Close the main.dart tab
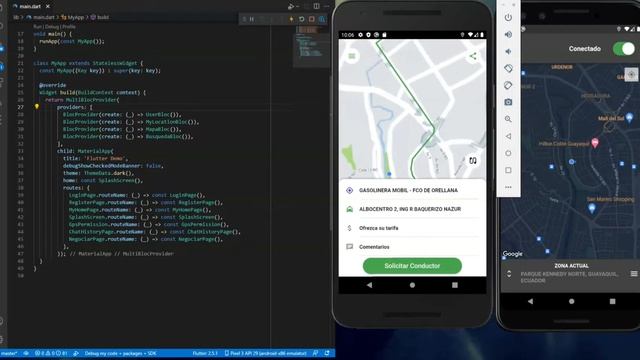Screen dimensions: 640x360 48,7
